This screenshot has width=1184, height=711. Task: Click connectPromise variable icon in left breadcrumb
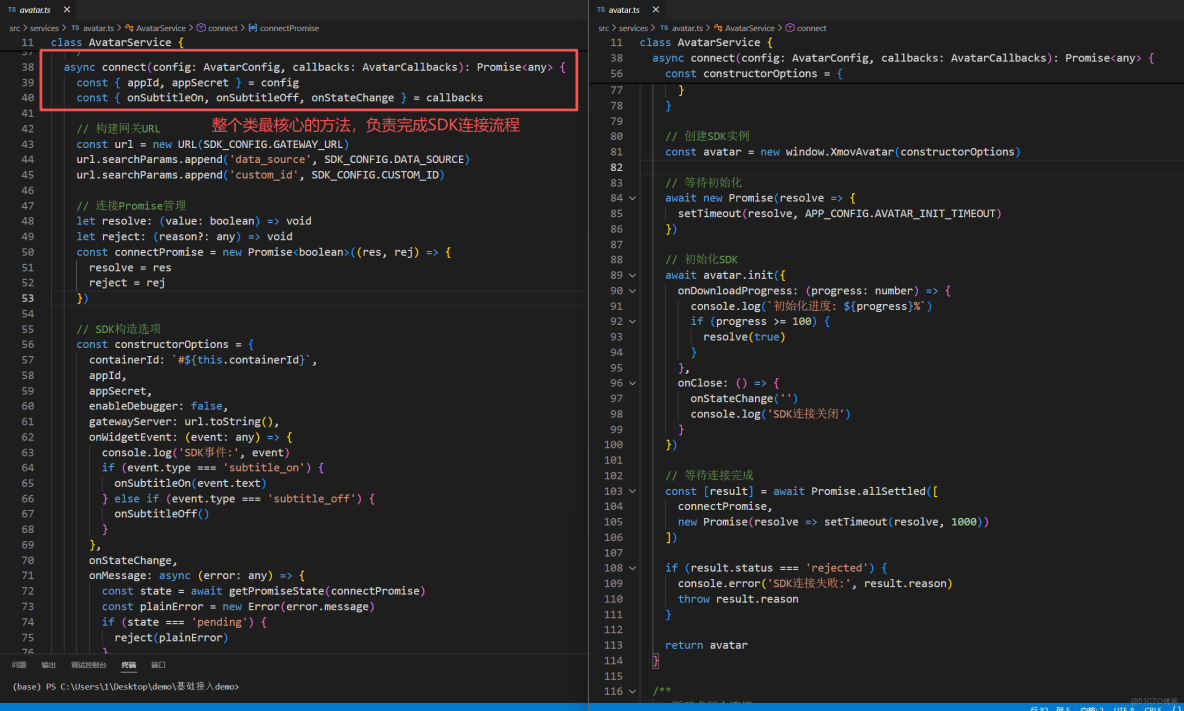click(x=252, y=28)
